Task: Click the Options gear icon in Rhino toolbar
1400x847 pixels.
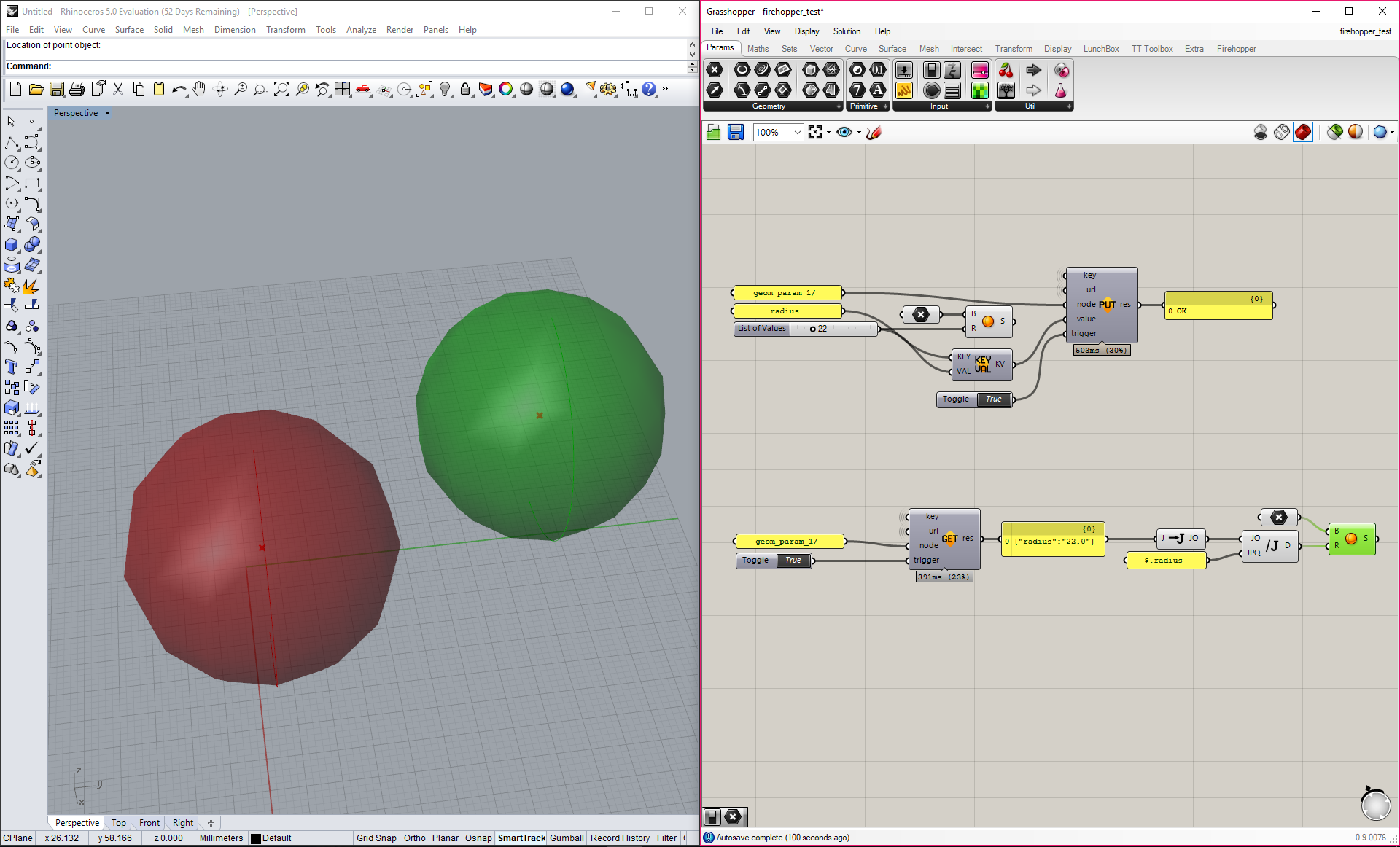Action: (608, 90)
